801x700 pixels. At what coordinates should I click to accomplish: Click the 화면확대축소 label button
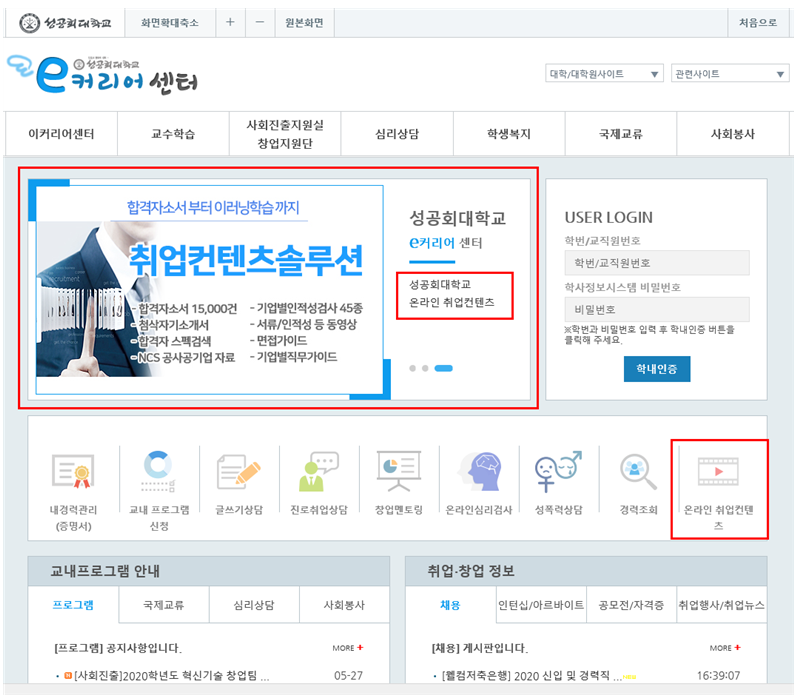(170, 22)
